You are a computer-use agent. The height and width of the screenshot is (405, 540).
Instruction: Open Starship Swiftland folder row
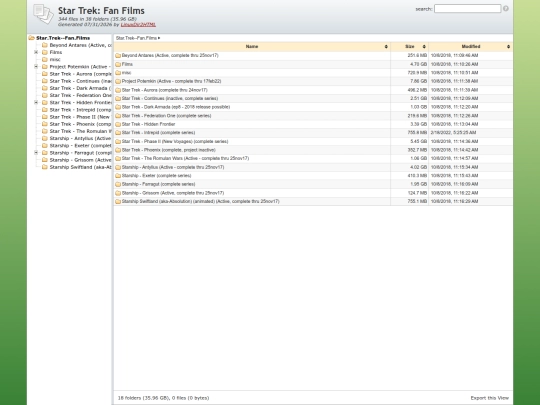pyautogui.click(x=200, y=201)
